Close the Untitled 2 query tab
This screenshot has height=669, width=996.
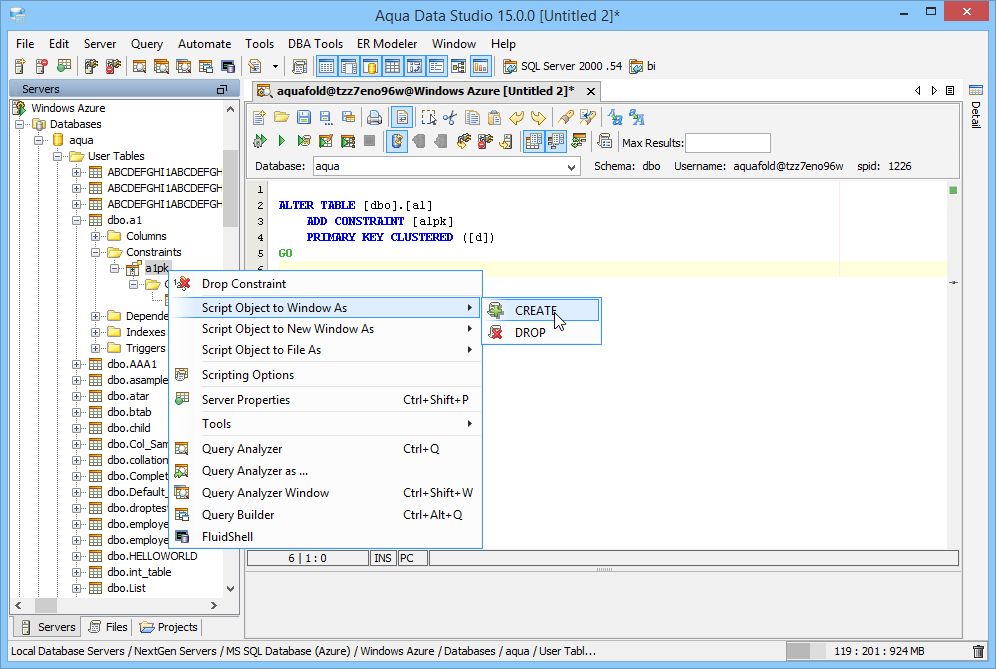point(591,91)
